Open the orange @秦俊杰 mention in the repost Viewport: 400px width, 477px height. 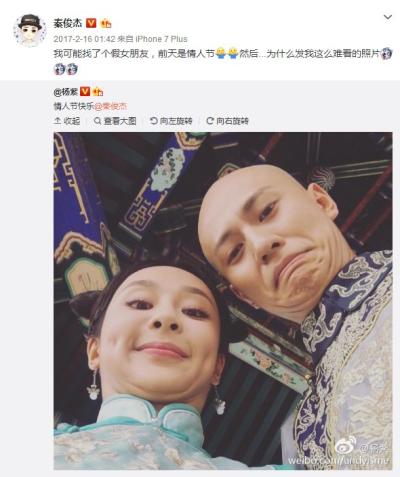(x=111, y=106)
